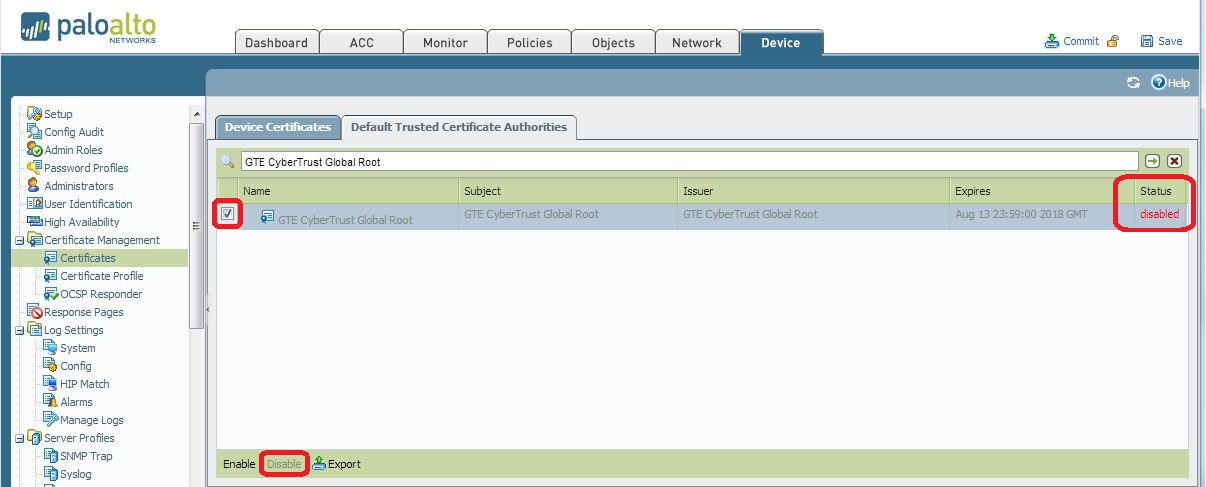Click the Response Pages blocked icon
The image size is (1206, 487).
tap(35, 312)
